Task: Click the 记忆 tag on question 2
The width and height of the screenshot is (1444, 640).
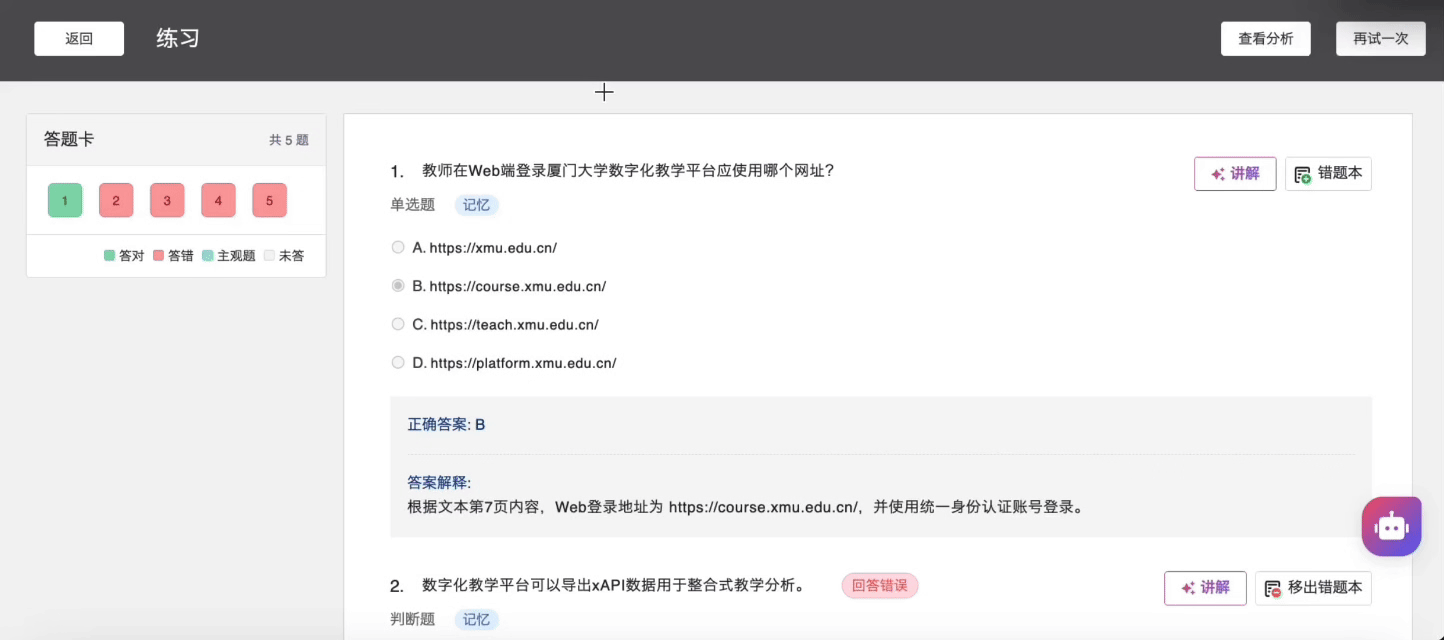Action: click(477, 619)
